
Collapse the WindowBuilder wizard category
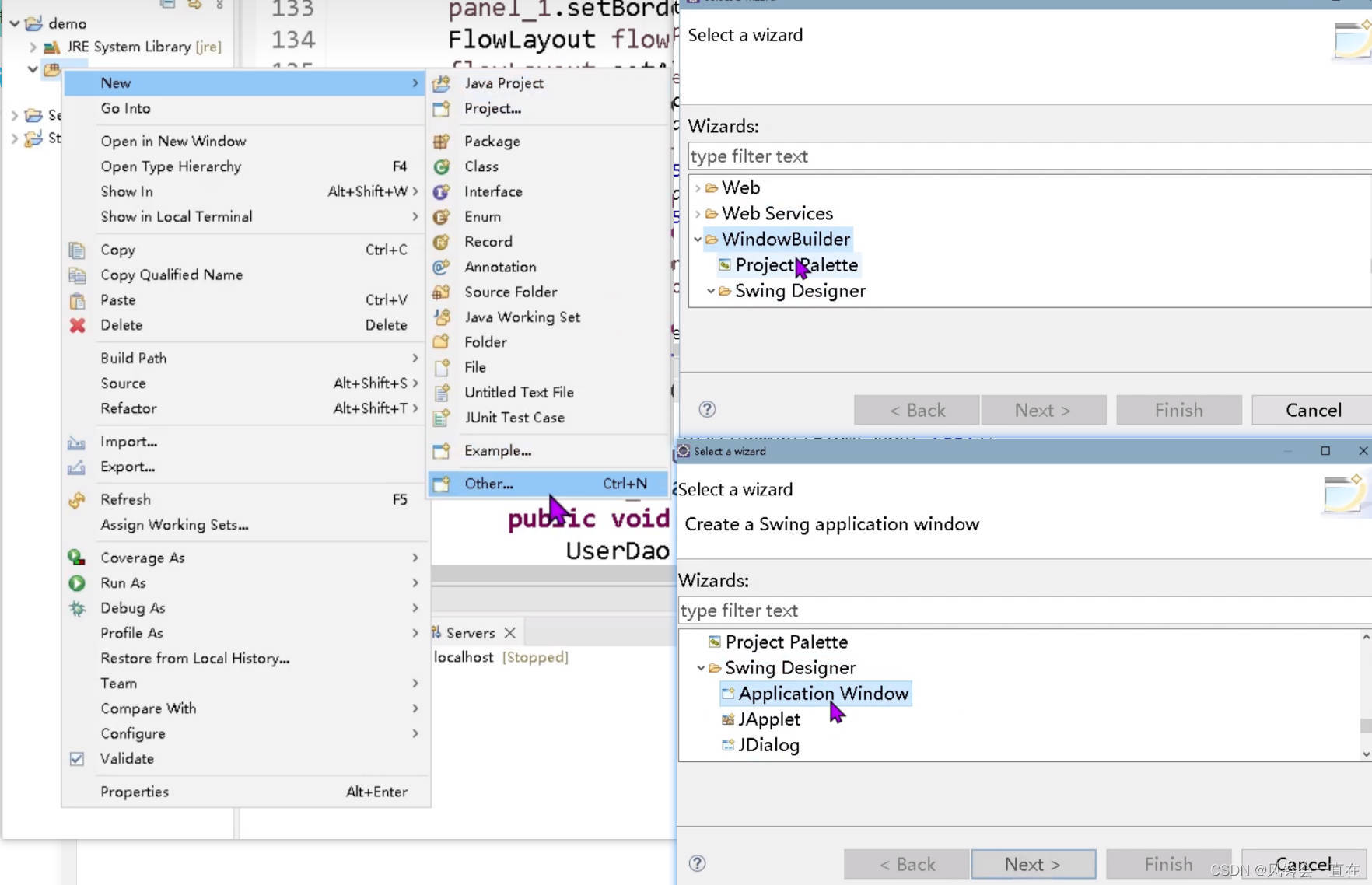point(698,240)
